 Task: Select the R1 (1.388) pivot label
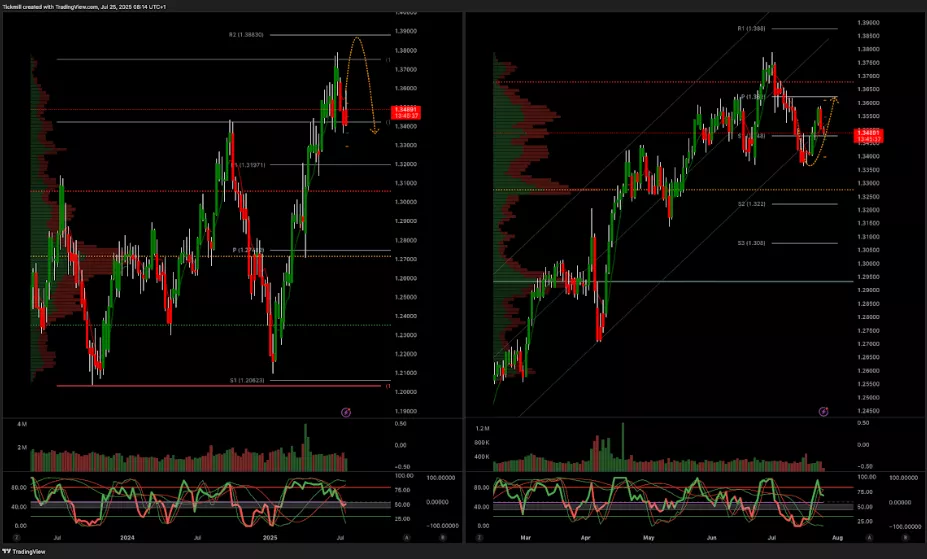750,29
